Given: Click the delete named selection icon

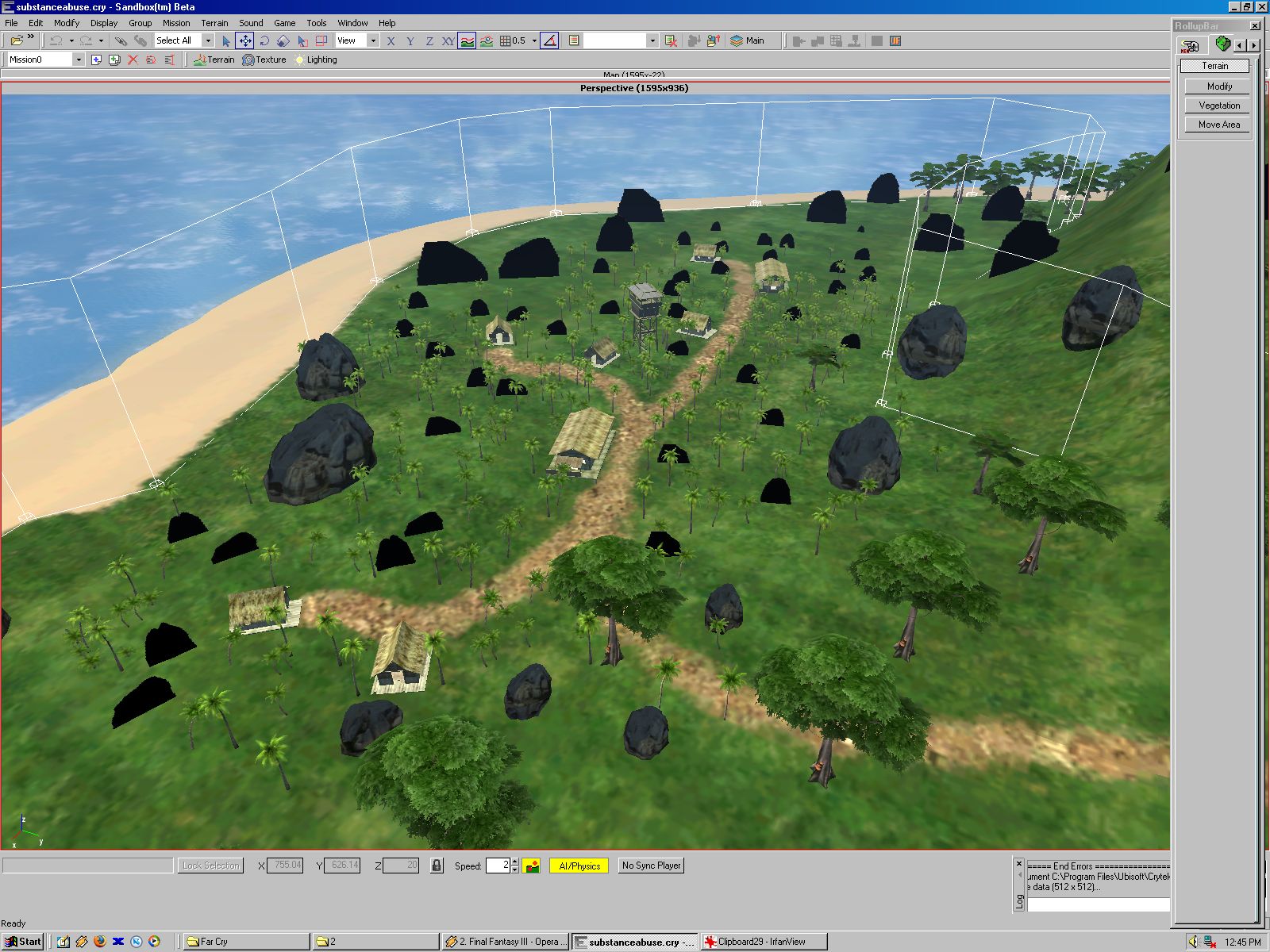Looking at the screenshot, I should tap(671, 40).
